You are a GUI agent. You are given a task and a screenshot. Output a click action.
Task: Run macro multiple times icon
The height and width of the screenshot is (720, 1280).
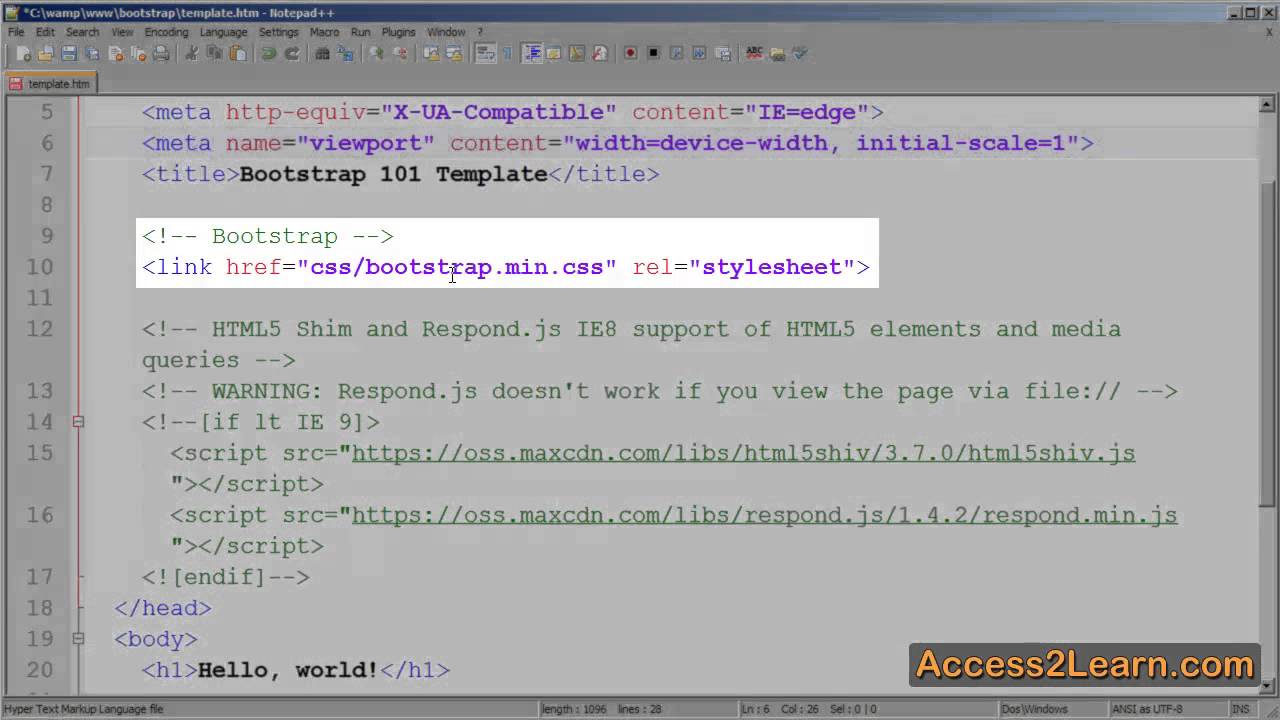[x=698, y=53]
